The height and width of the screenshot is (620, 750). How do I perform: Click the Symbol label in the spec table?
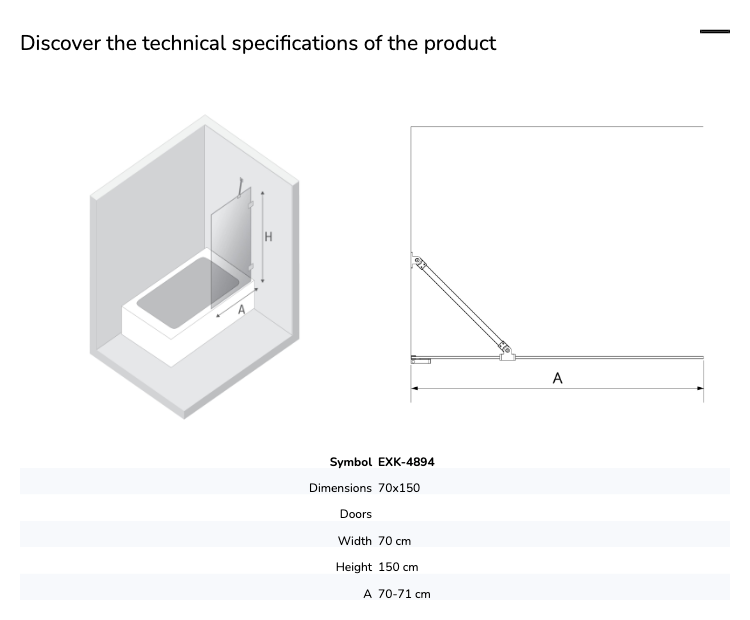pyautogui.click(x=351, y=462)
